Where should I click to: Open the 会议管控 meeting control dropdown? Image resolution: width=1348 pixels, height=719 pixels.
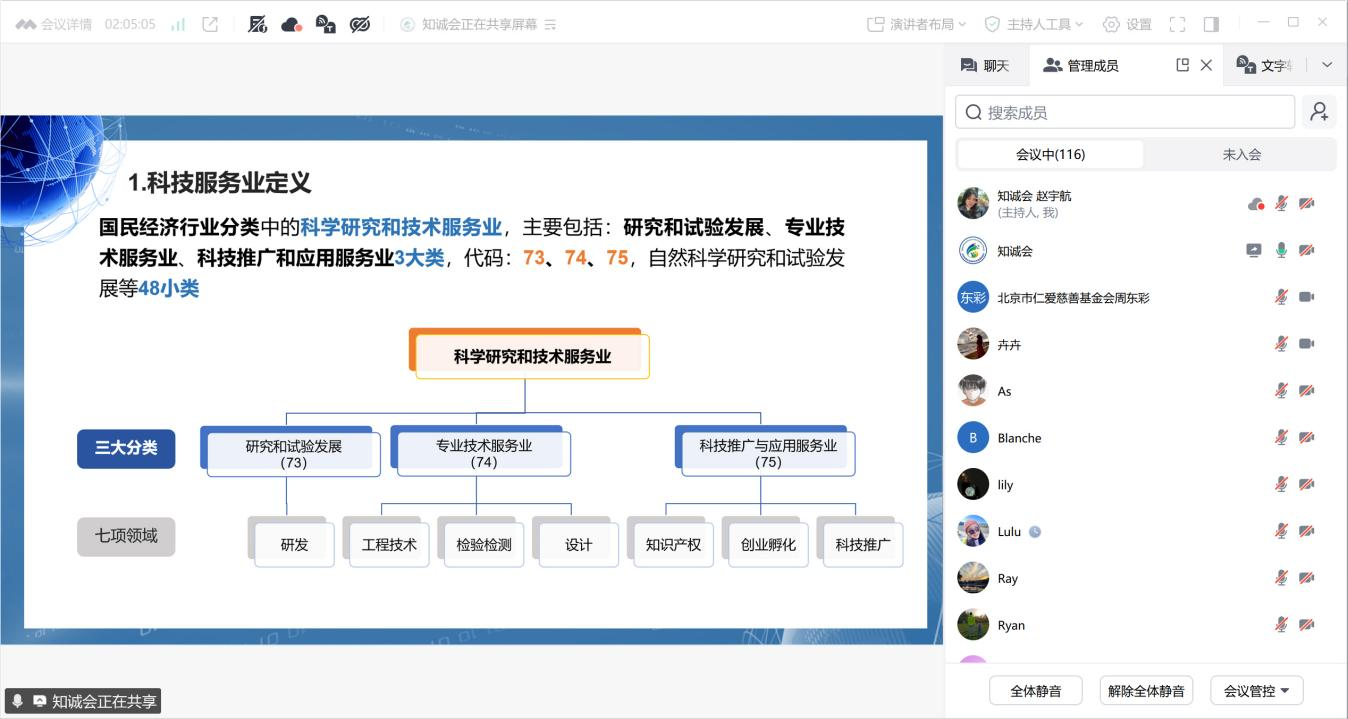(x=1257, y=691)
